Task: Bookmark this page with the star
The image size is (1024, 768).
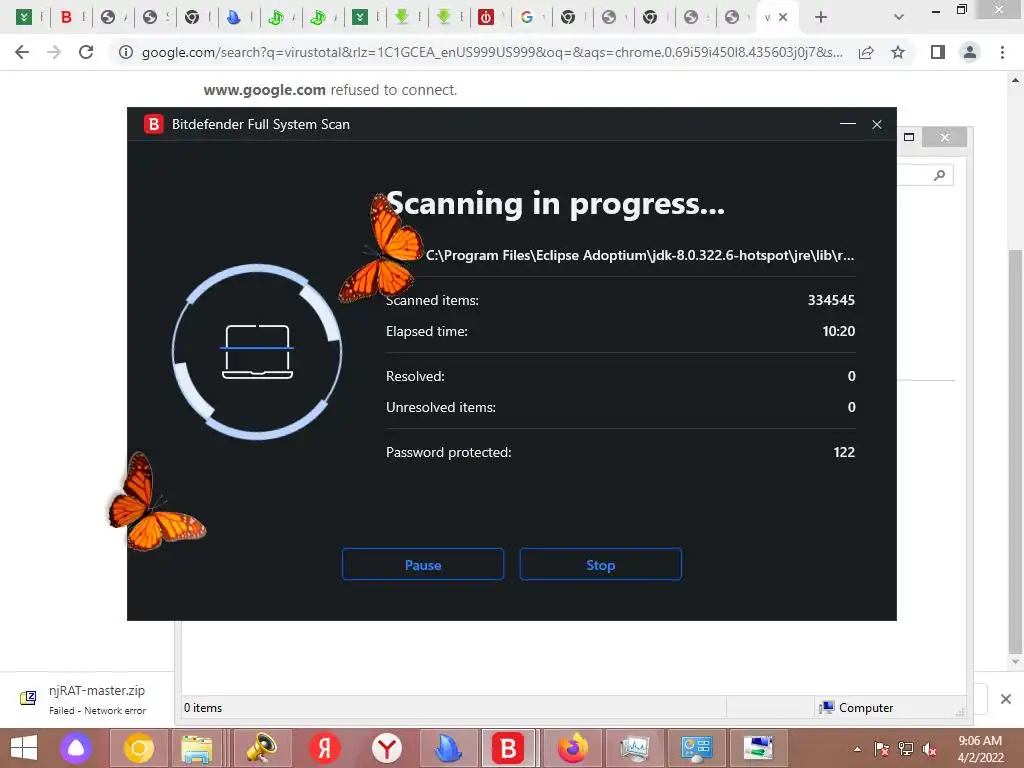Action: pos(898,52)
